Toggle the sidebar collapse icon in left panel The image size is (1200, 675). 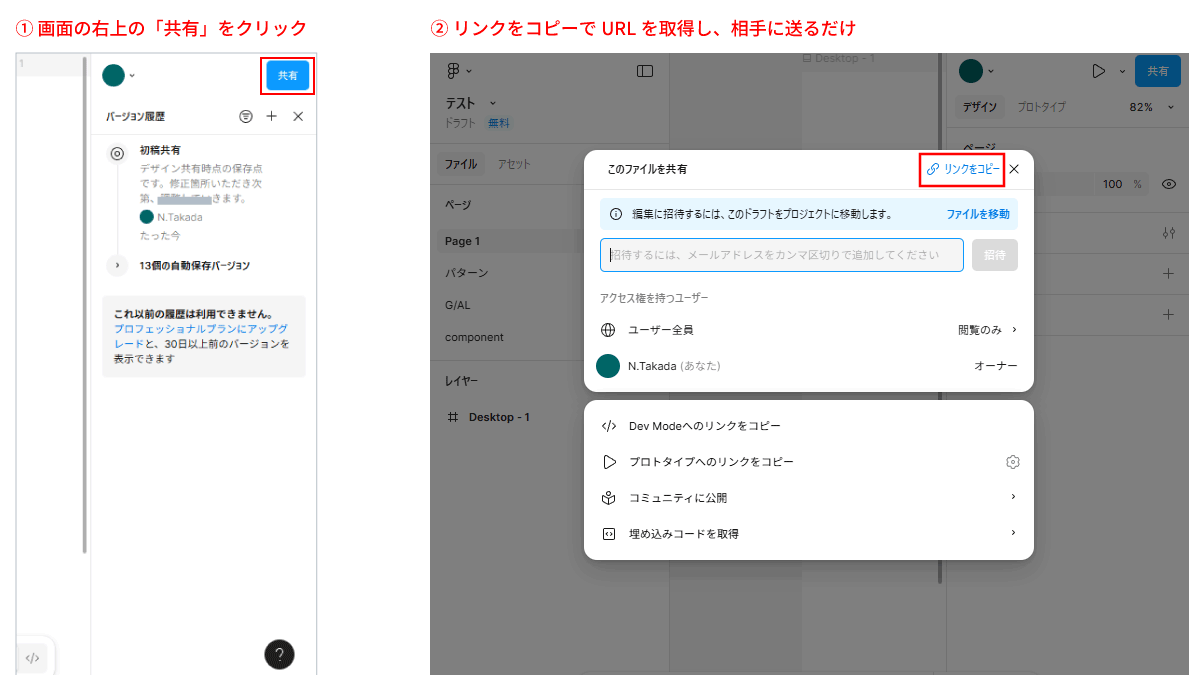pyautogui.click(x=645, y=71)
